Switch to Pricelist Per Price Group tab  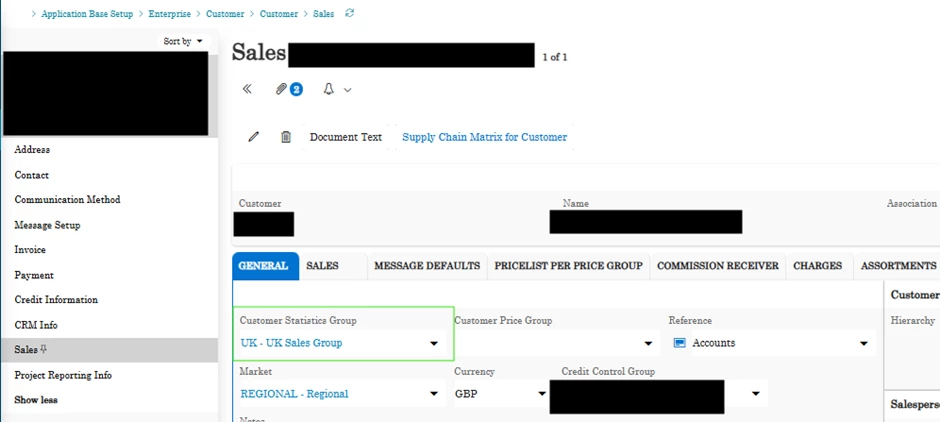(568, 266)
